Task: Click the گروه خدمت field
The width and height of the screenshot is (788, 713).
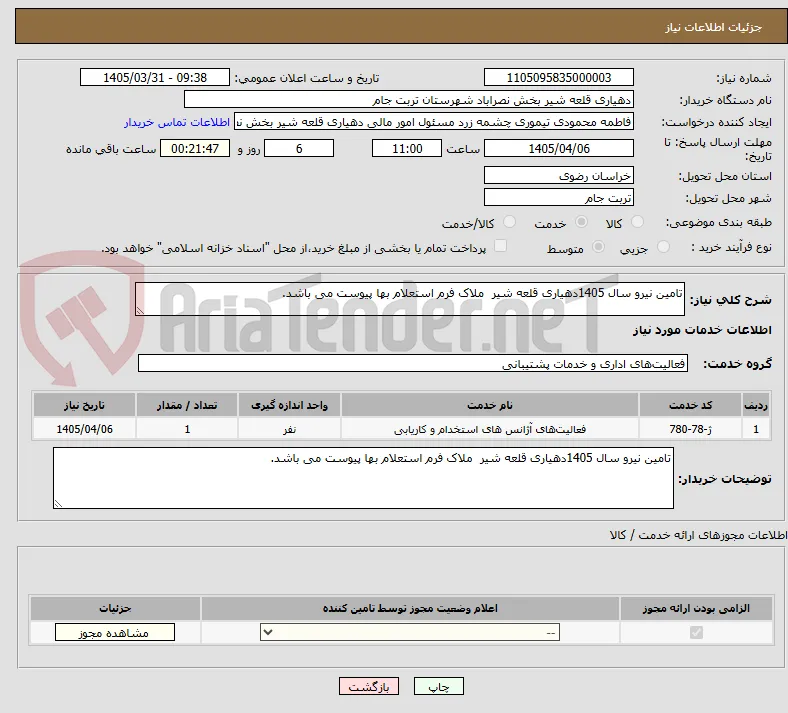Action: click(x=413, y=363)
